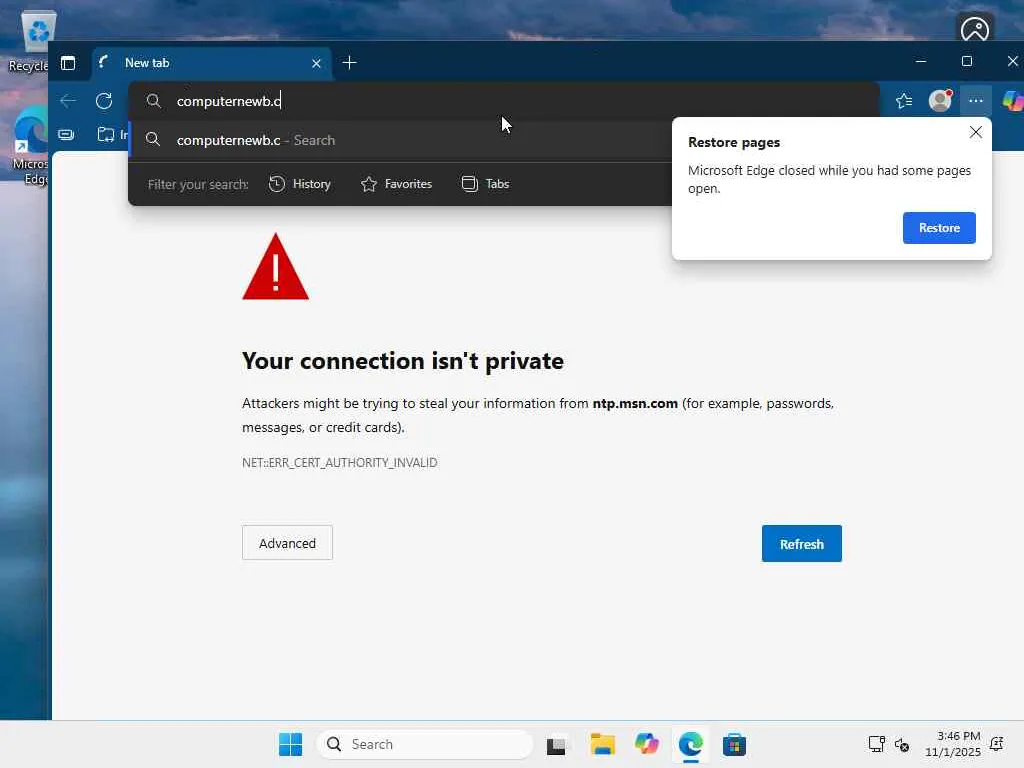Click the address bar search icon

click(153, 101)
